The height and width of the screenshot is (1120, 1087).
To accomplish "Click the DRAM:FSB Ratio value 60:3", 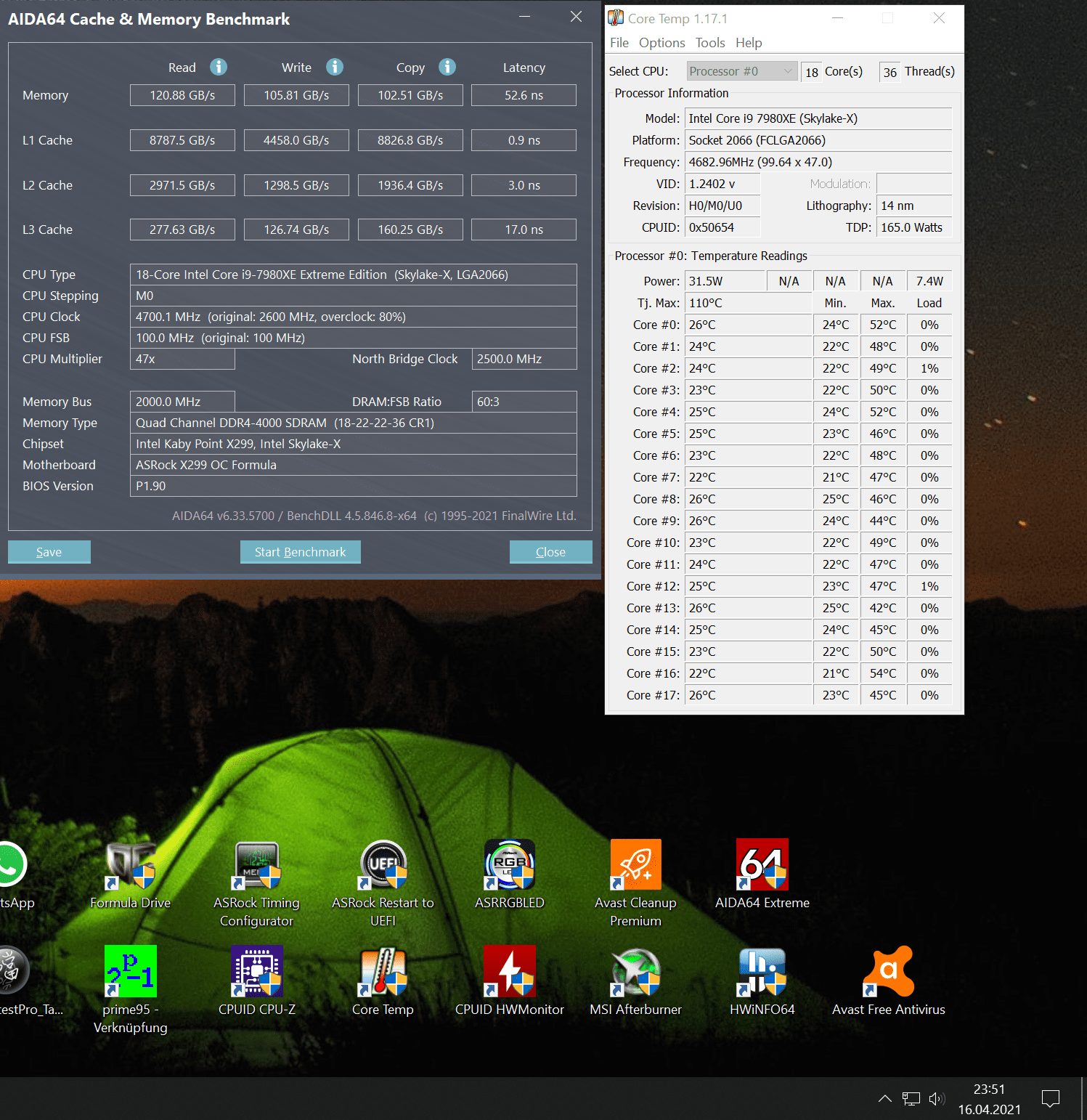I will click(524, 402).
